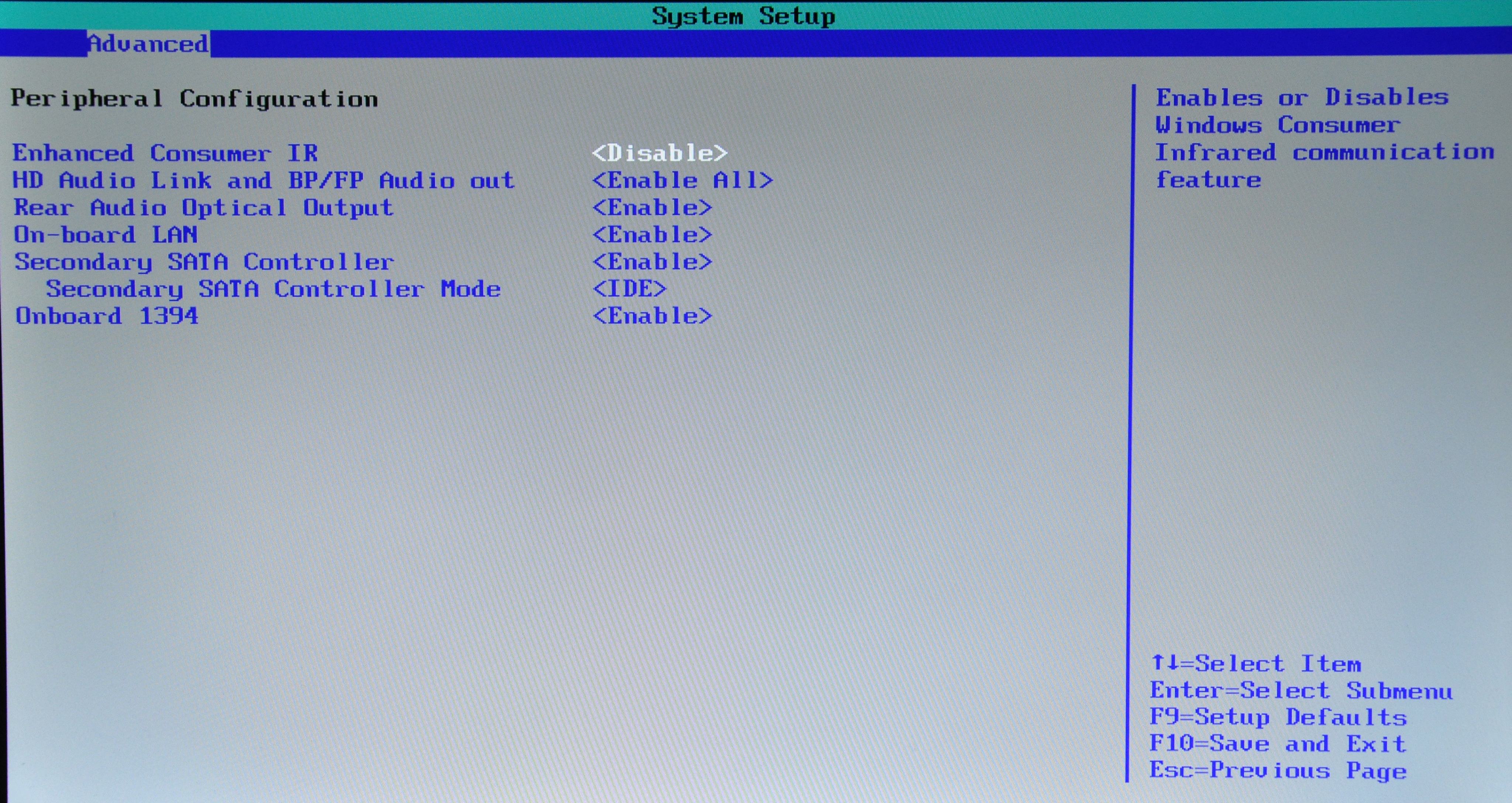1512x803 pixels.
Task: Select HD Audio Link and BP/FP Audio out
Action: tap(264, 180)
